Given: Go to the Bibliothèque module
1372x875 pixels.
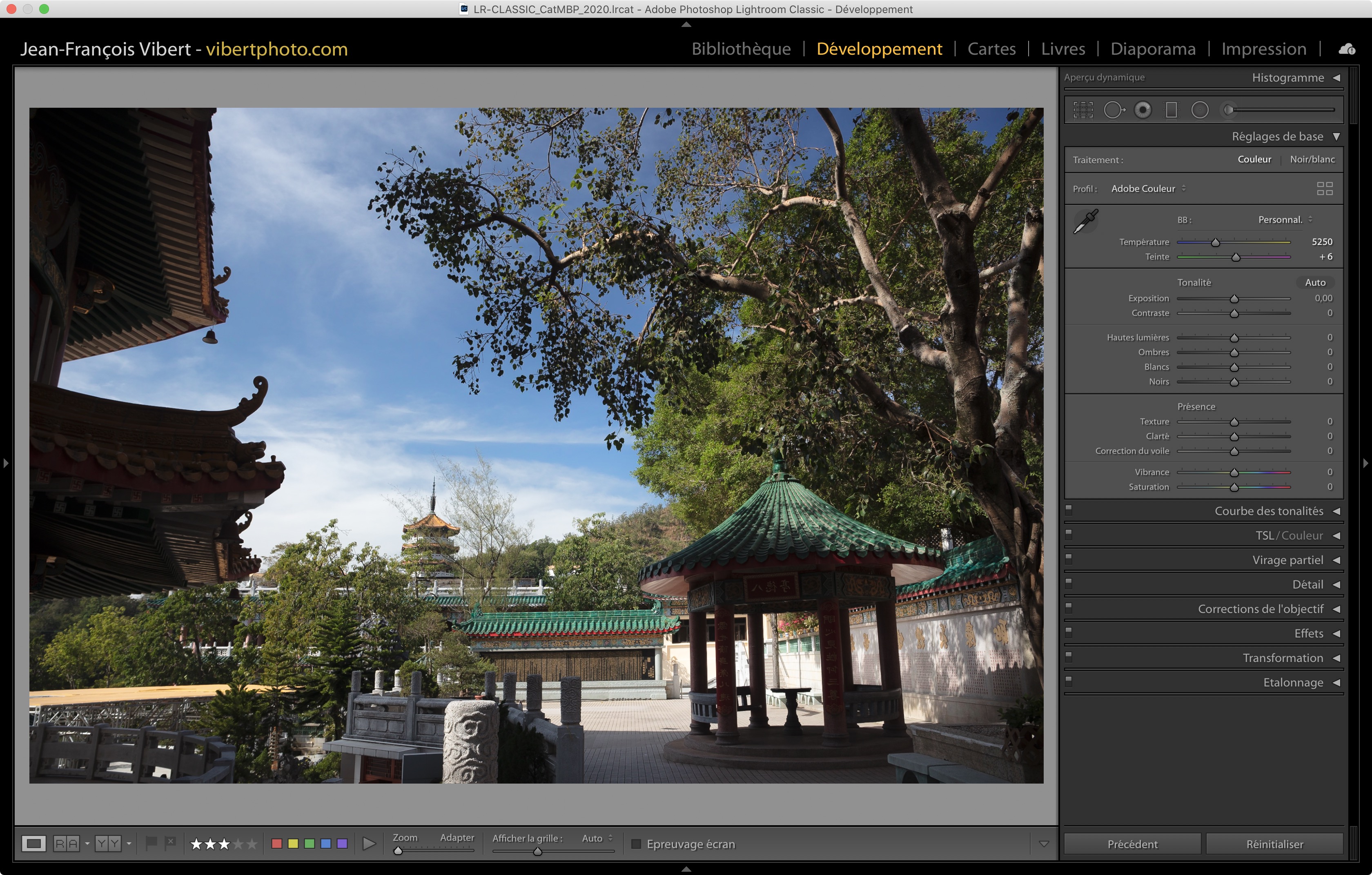Looking at the screenshot, I should click(x=741, y=49).
